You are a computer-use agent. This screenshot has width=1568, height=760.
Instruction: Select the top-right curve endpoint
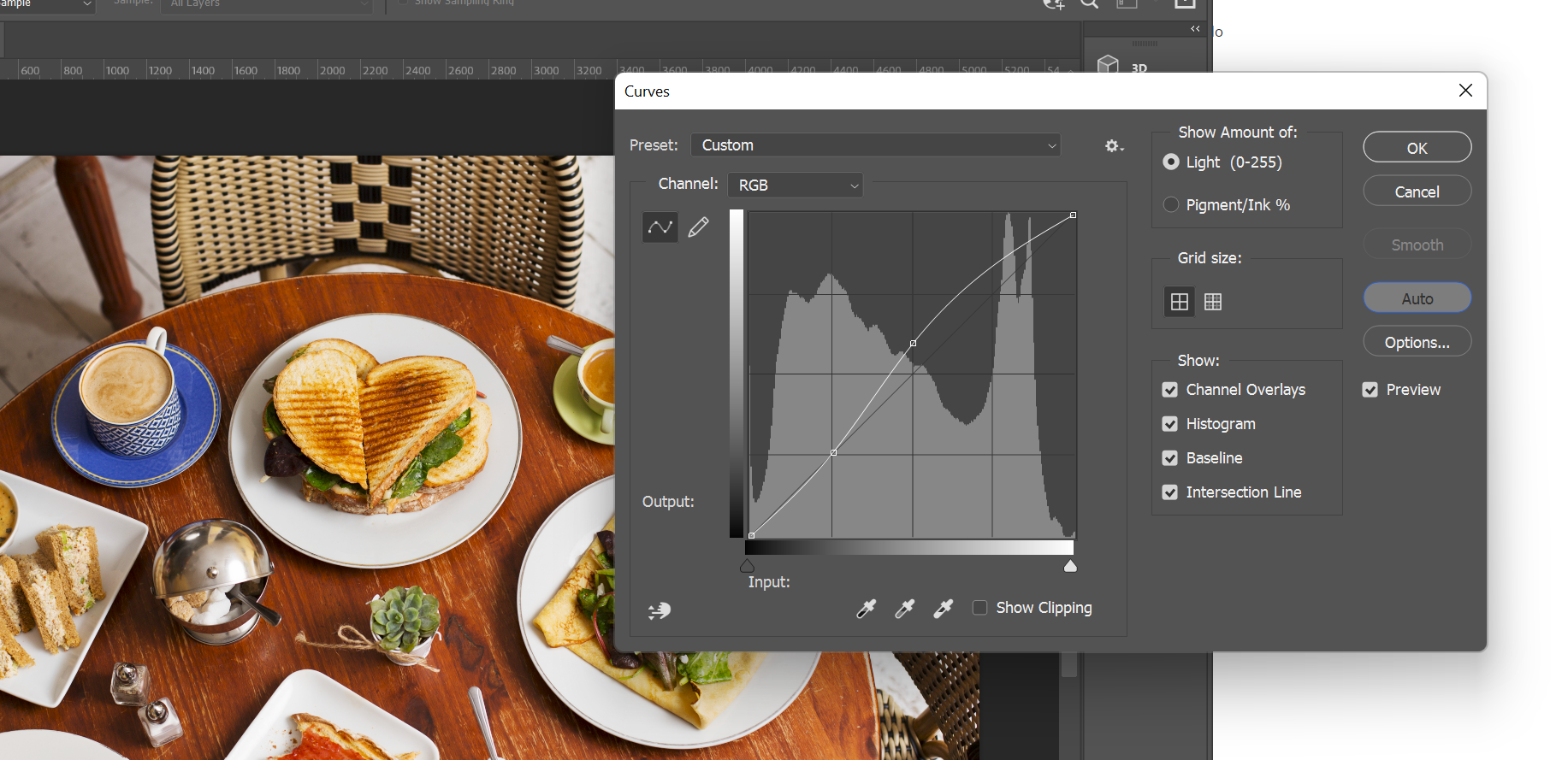(x=1073, y=215)
